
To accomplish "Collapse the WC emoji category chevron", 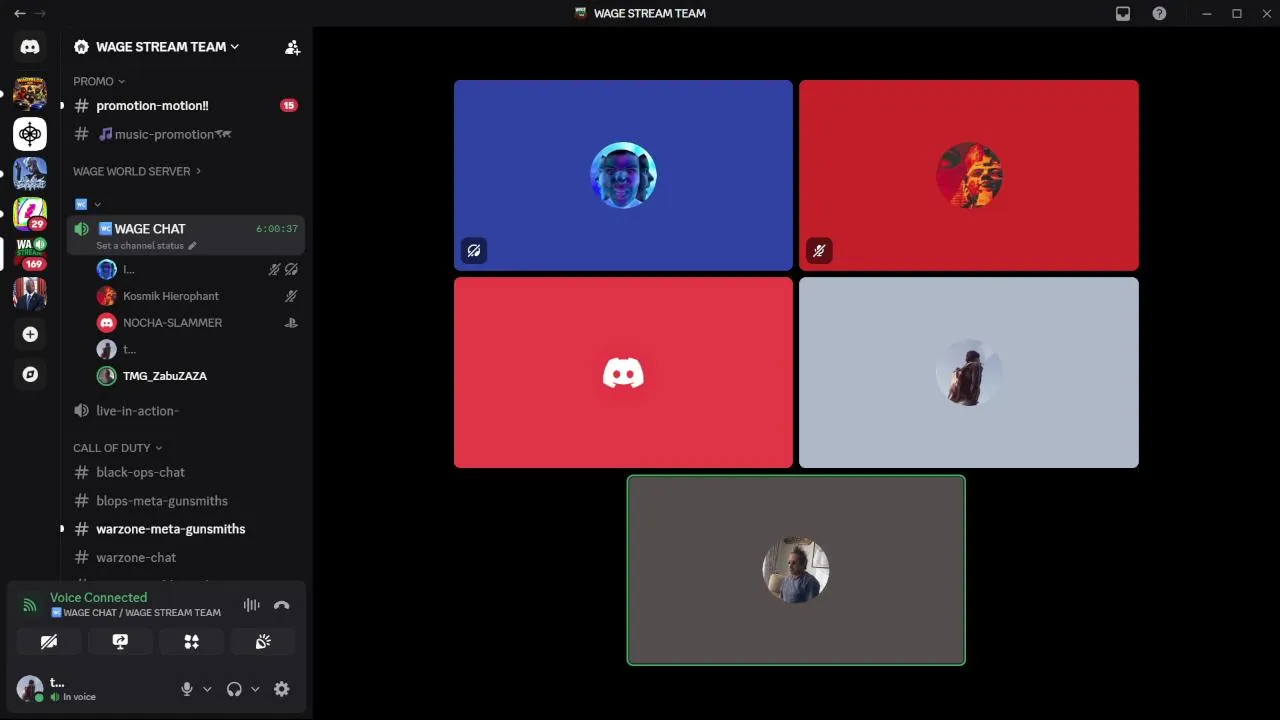I will point(97,204).
